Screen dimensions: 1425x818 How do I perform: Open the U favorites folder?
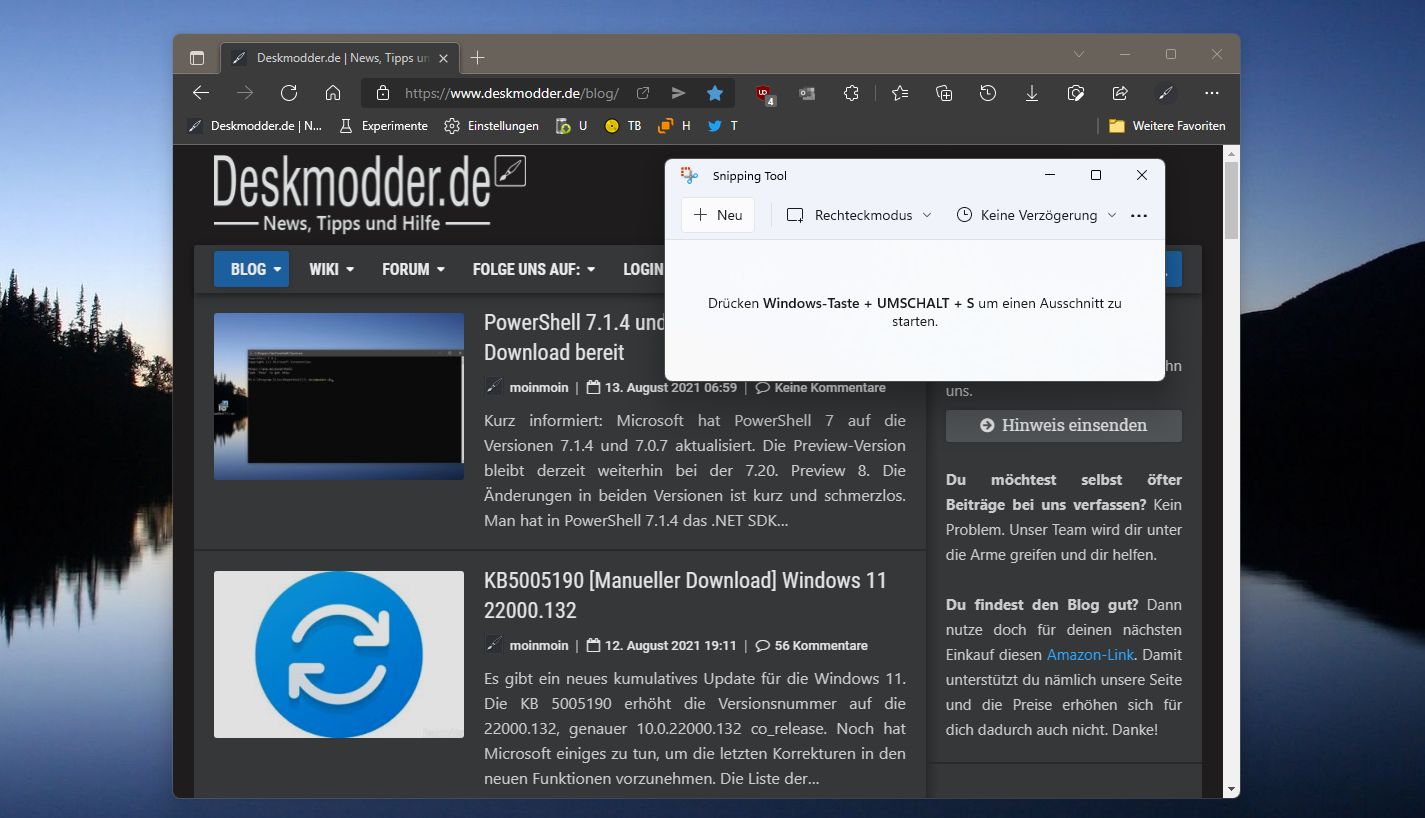point(571,126)
